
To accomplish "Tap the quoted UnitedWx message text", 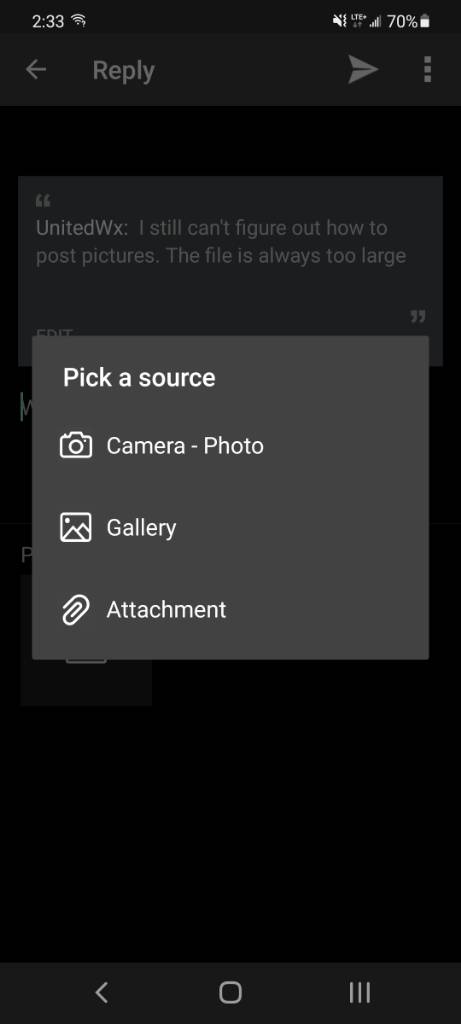I will click(x=221, y=242).
